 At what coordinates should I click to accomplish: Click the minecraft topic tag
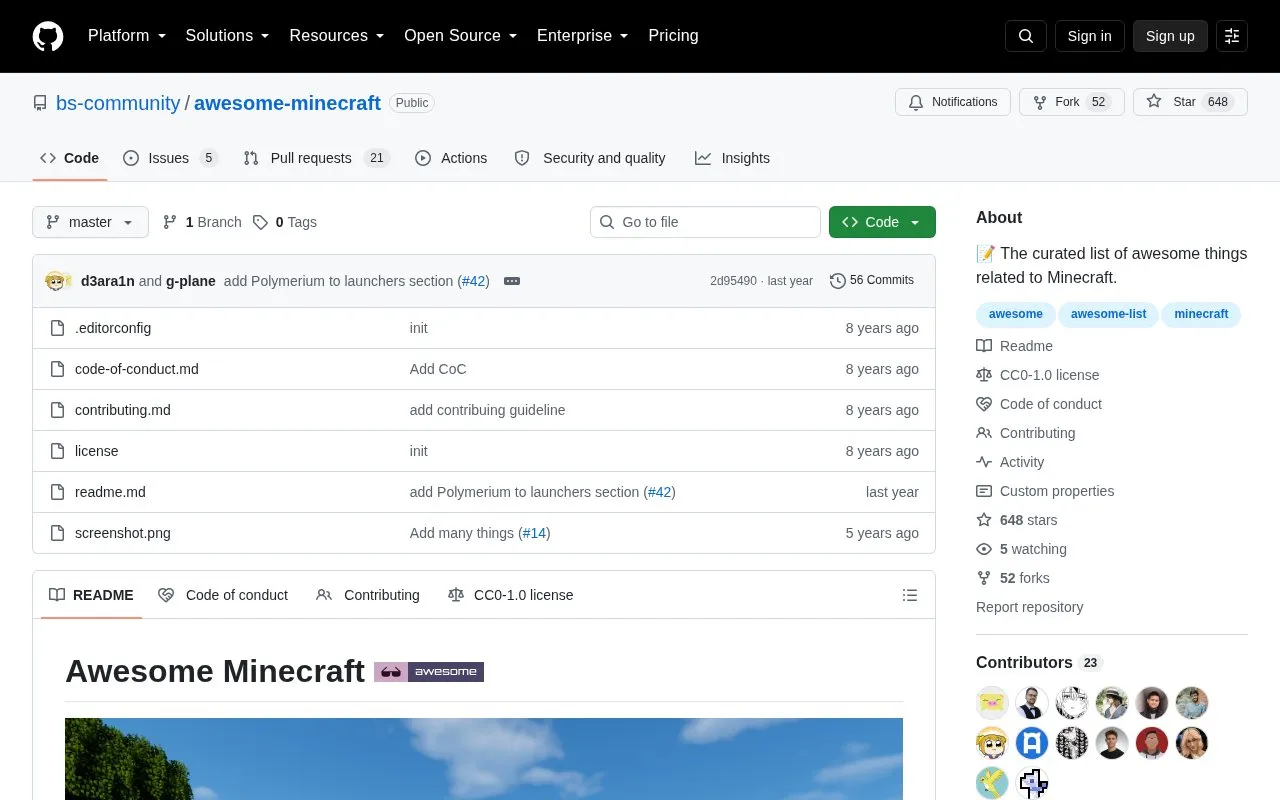coord(1201,314)
